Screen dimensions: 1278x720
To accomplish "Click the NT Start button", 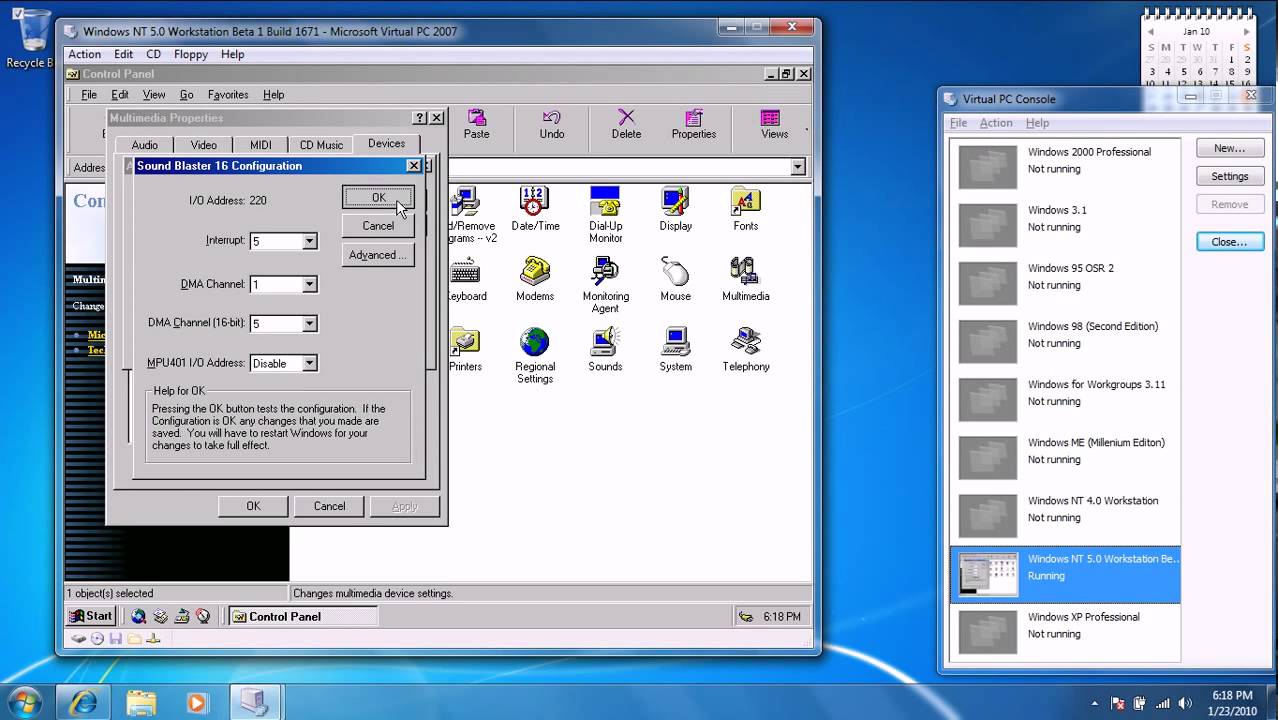I will coord(92,616).
